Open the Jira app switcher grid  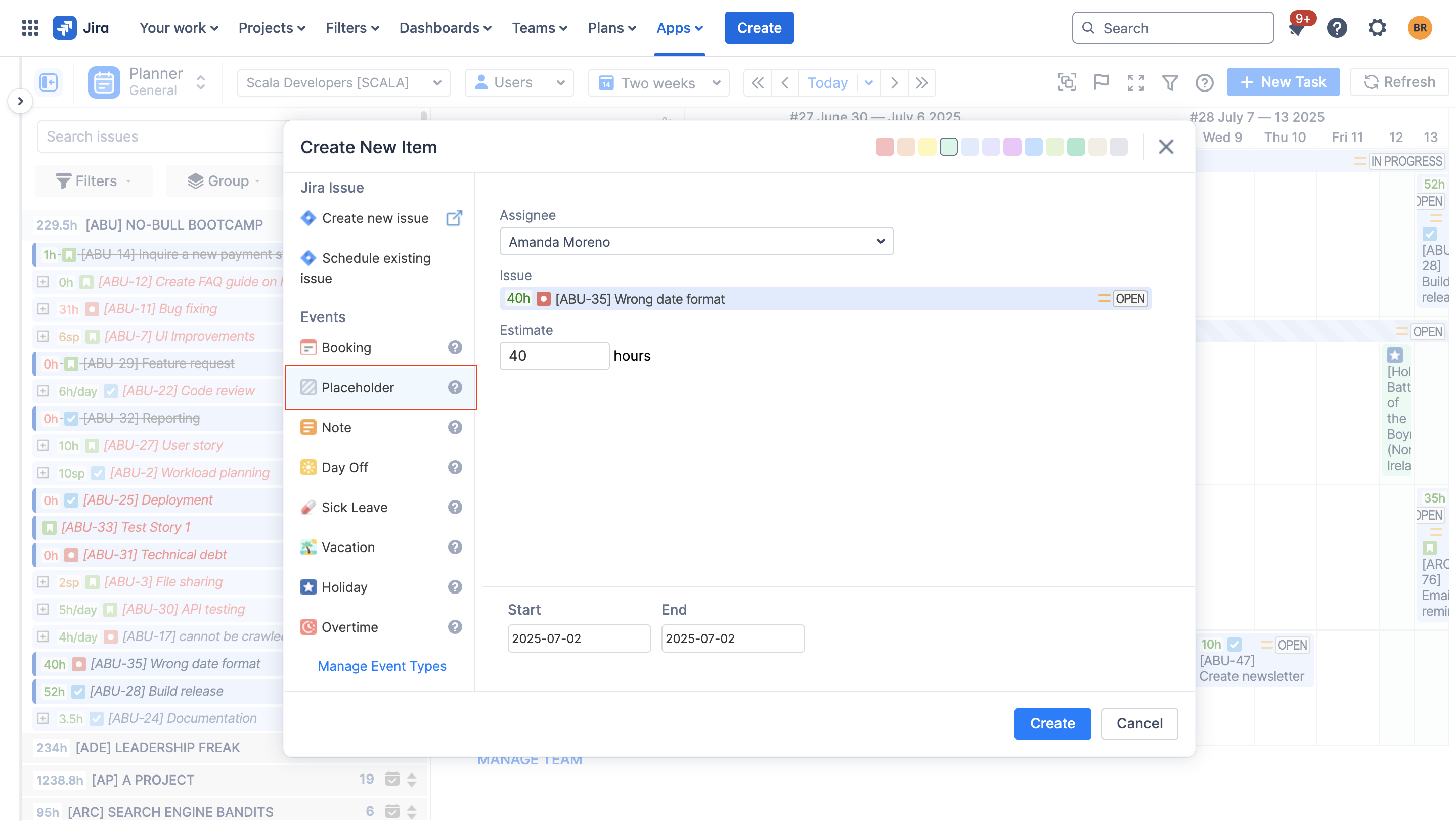tap(30, 28)
